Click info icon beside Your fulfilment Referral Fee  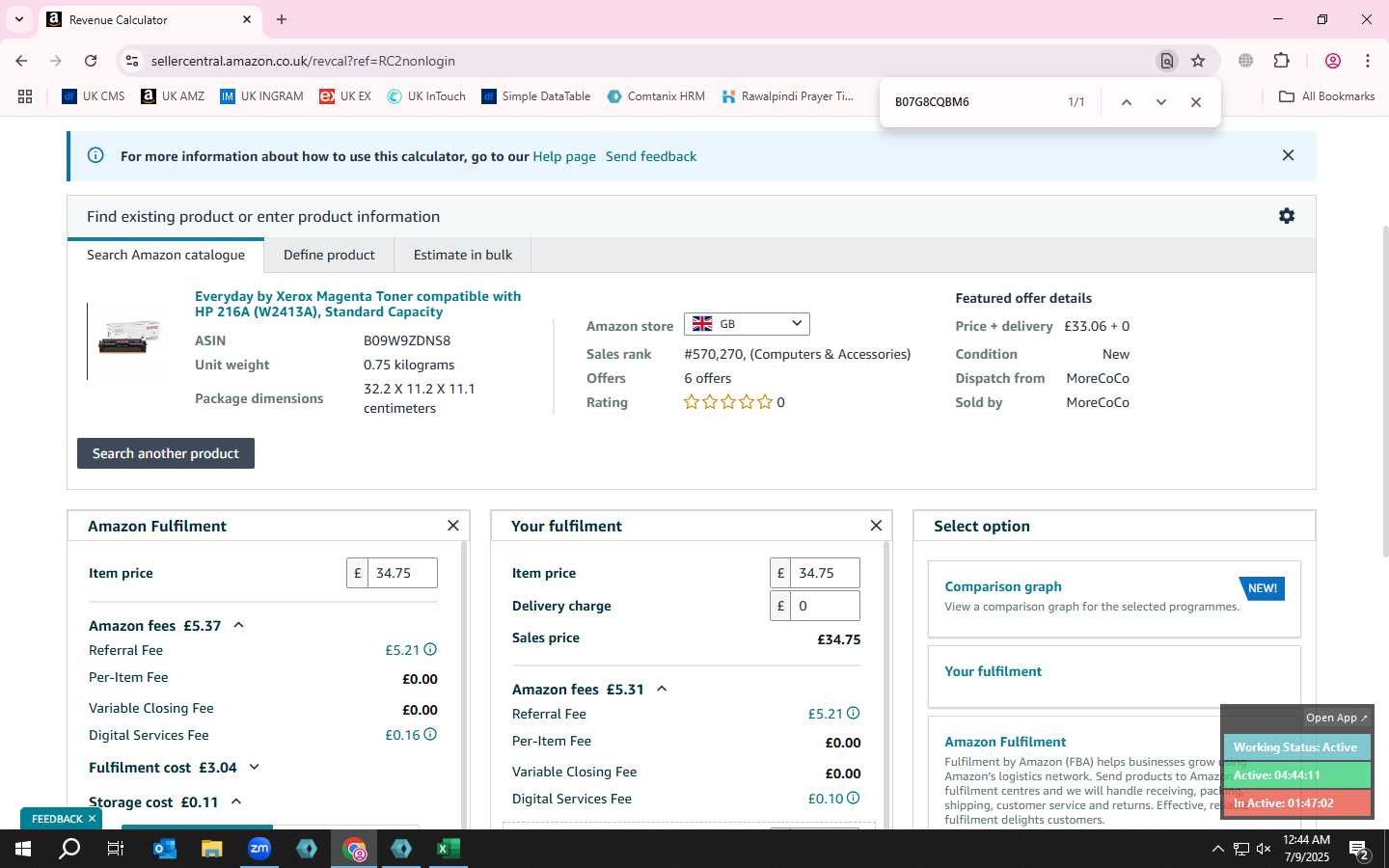point(853,714)
